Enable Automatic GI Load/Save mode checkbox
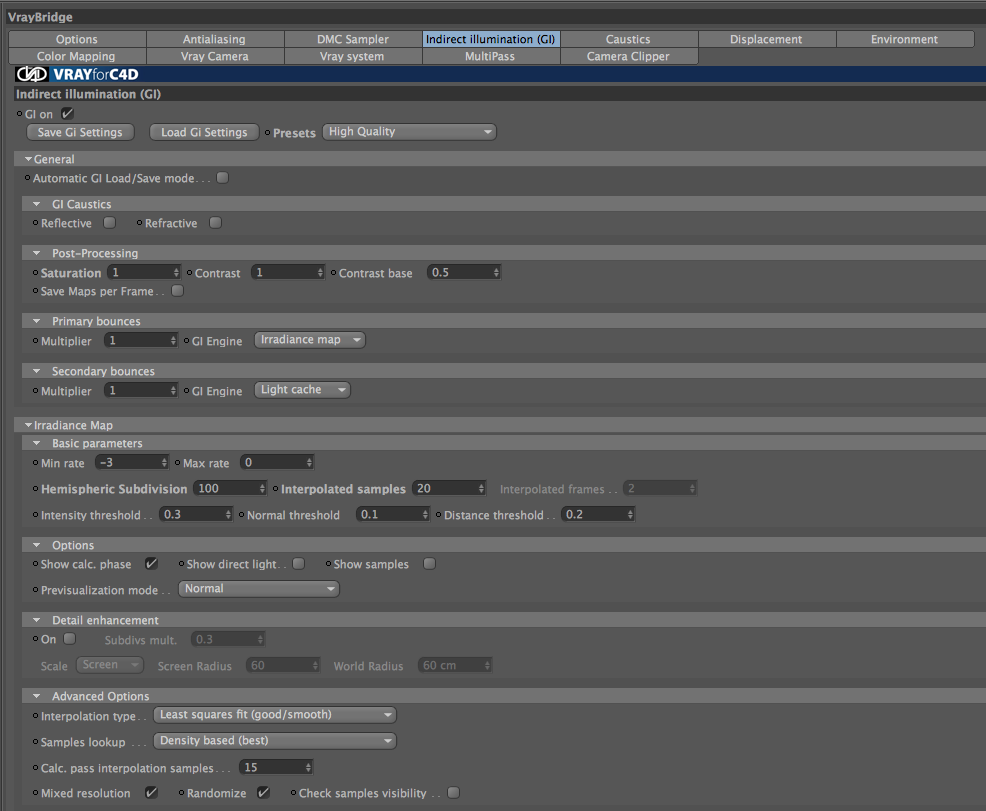986x811 pixels. [223, 178]
